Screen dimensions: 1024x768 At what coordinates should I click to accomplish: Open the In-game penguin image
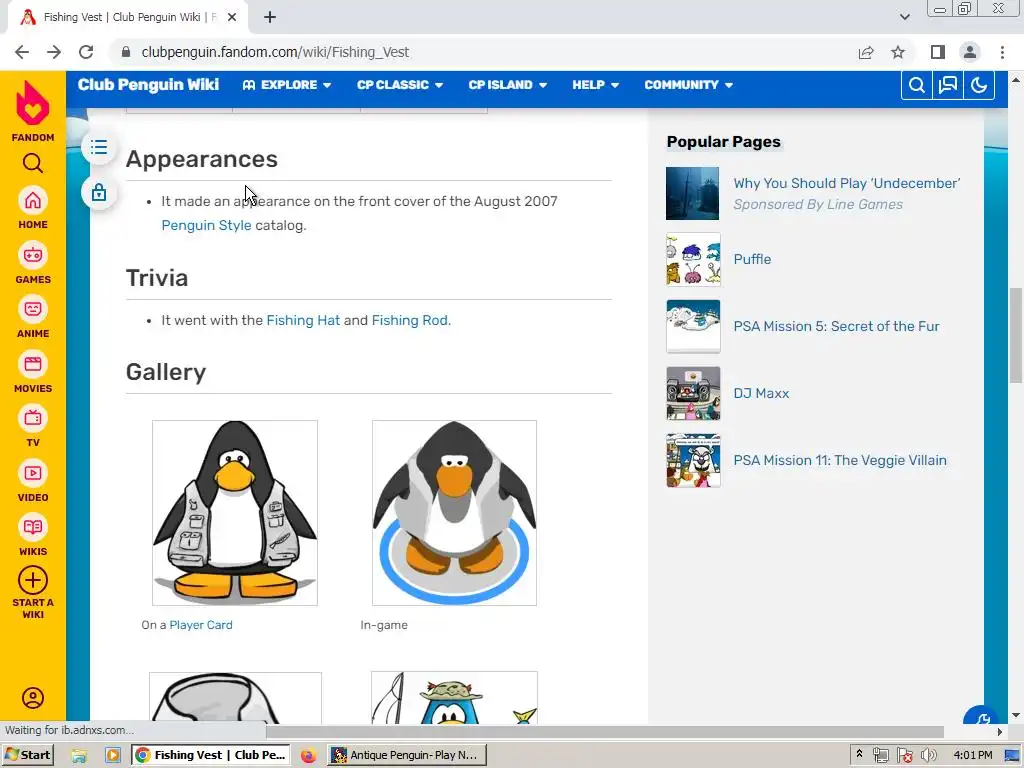coord(455,513)
